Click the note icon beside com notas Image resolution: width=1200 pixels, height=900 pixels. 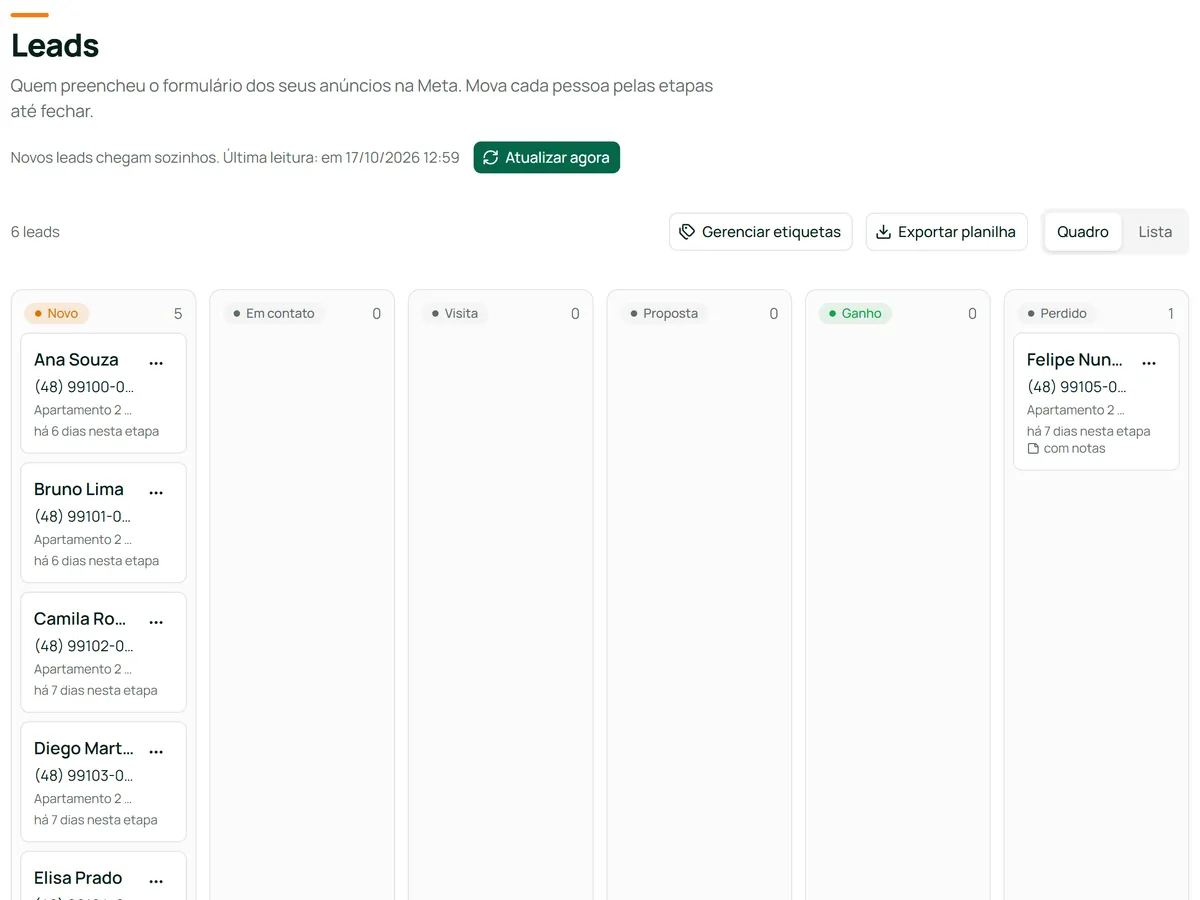pos(1033,449)
